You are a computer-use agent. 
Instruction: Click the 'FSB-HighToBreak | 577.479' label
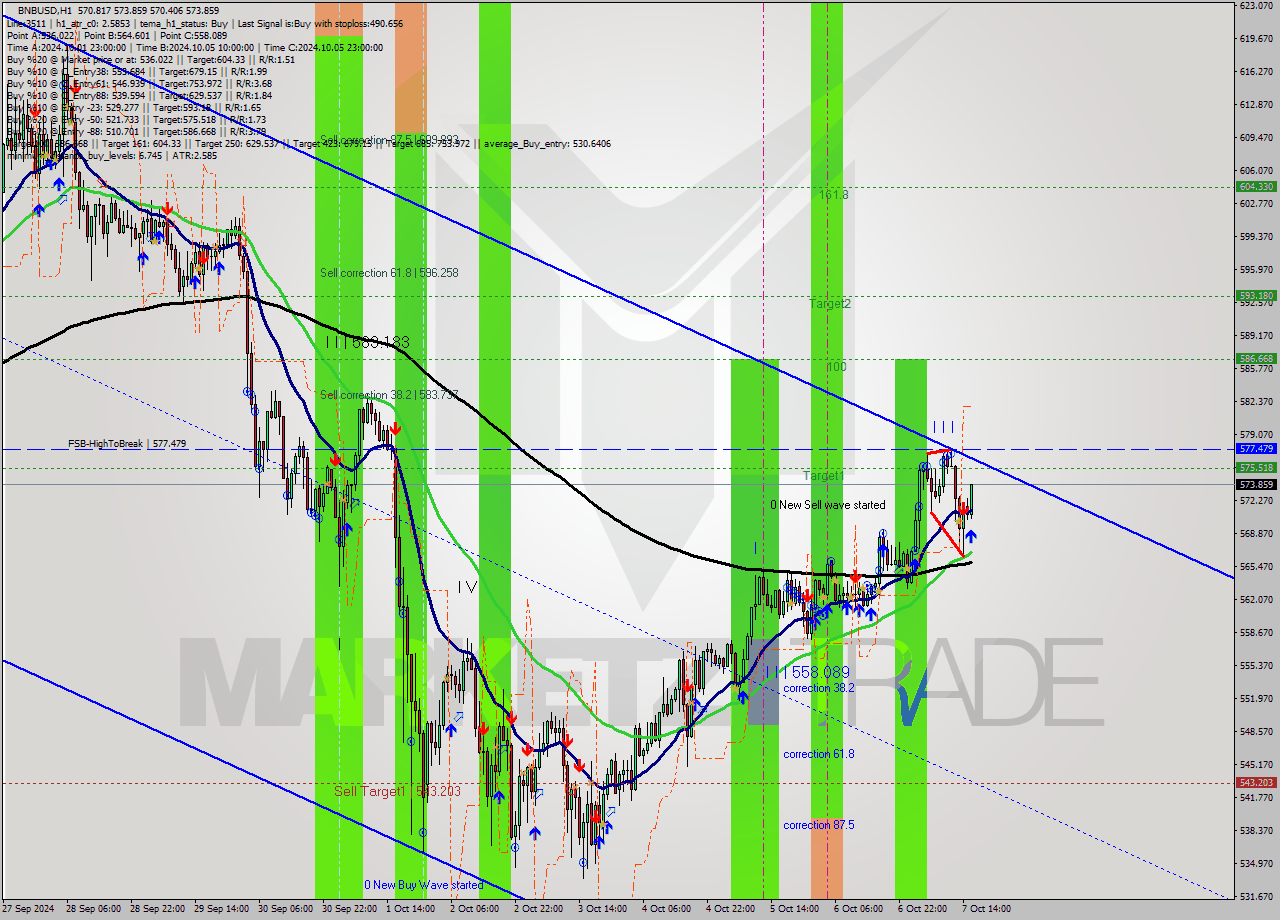127,443
